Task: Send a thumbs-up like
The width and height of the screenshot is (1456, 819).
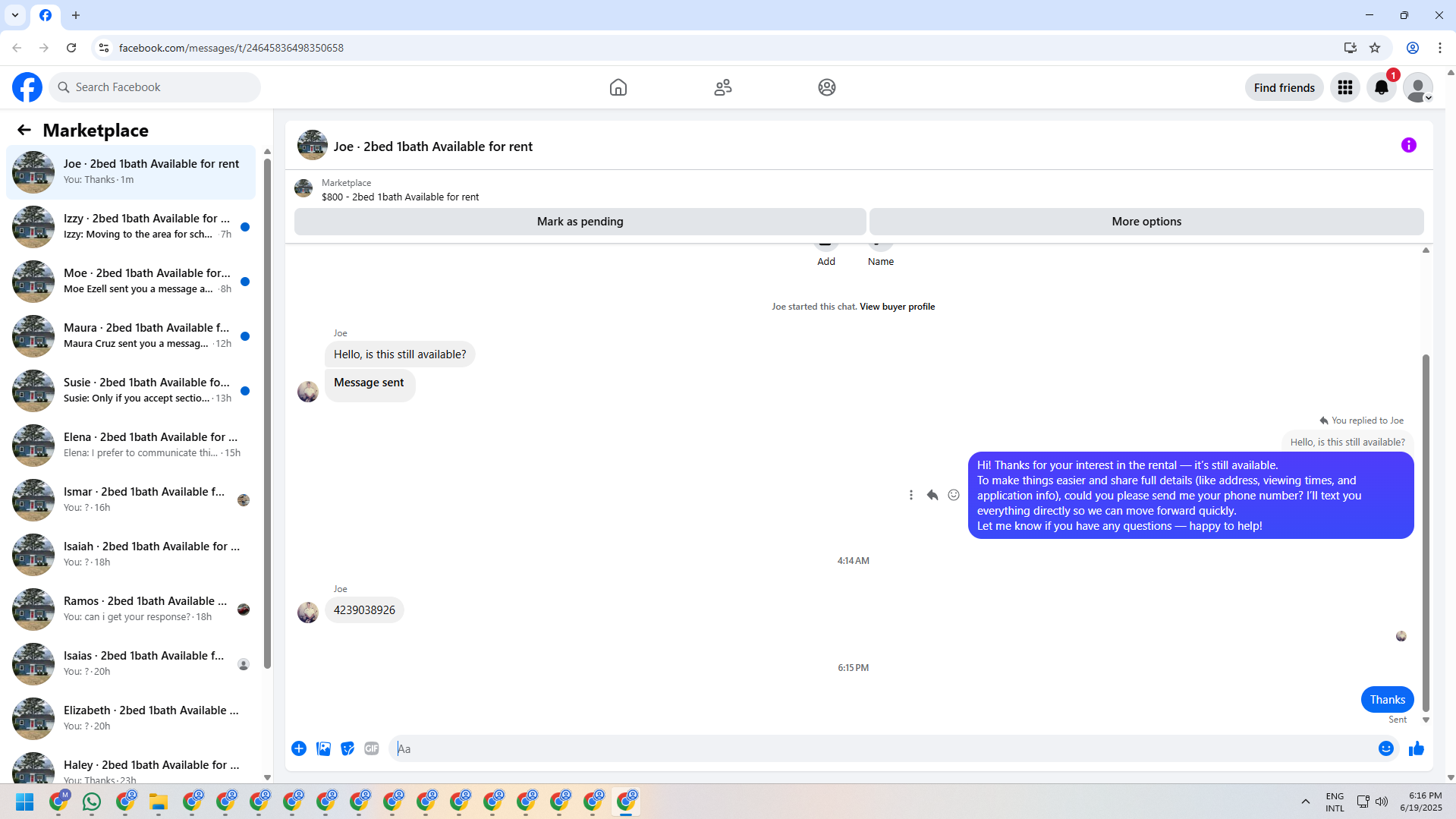Action: point(1417,748)
